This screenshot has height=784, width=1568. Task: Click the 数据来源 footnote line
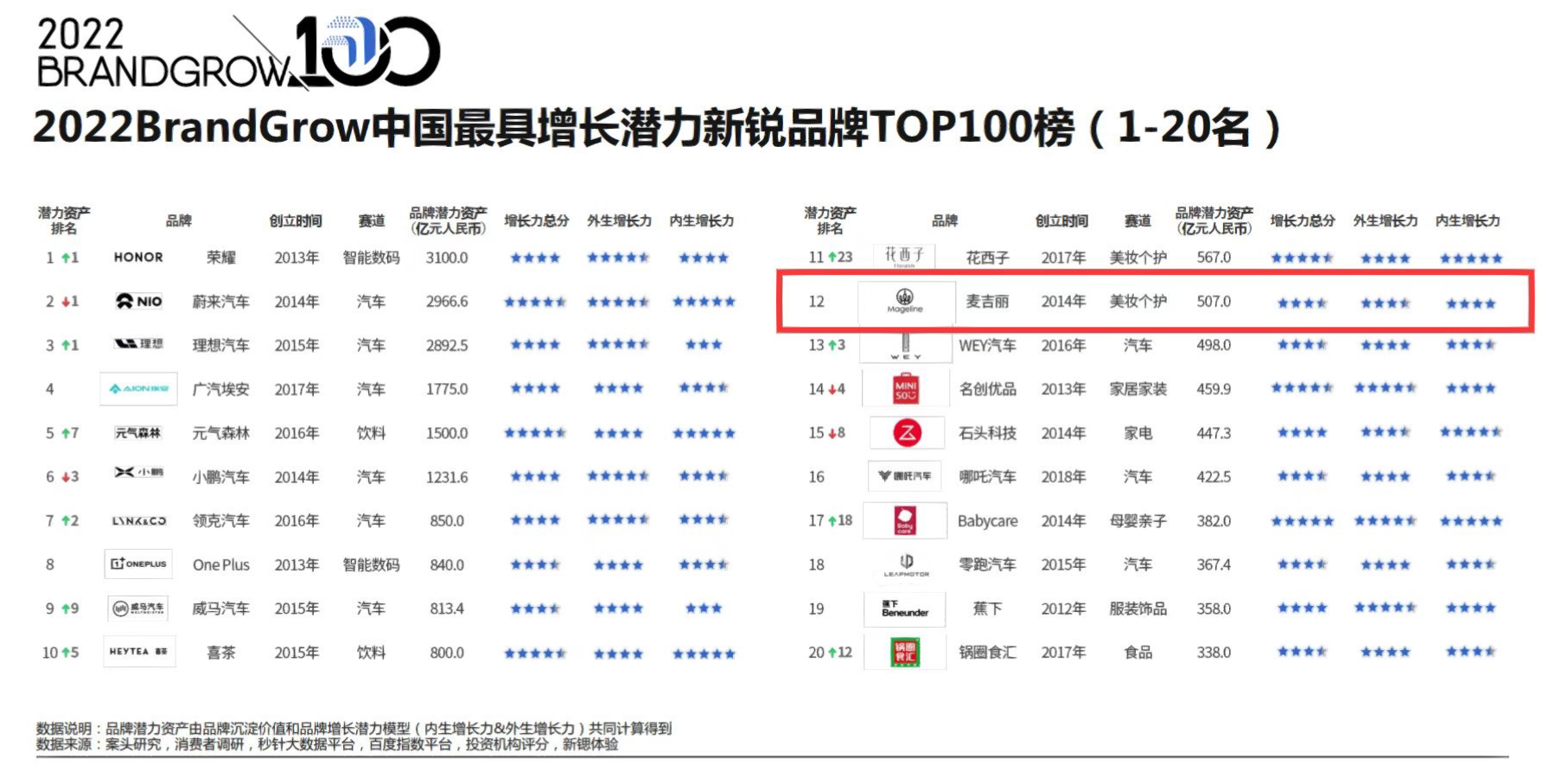328,744
